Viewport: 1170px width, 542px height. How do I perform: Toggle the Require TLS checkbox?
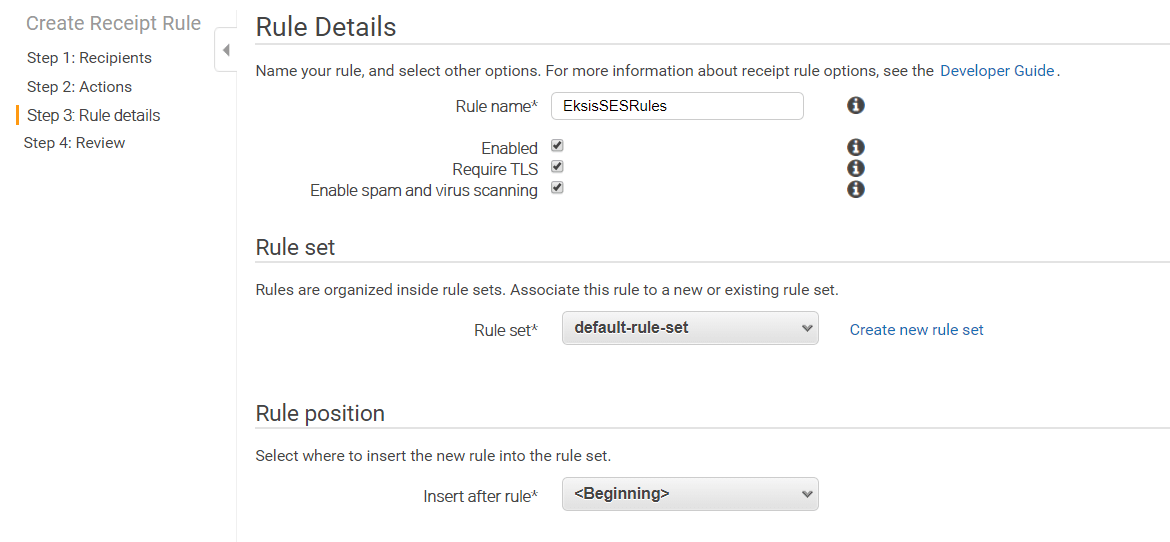coord(557,166)
